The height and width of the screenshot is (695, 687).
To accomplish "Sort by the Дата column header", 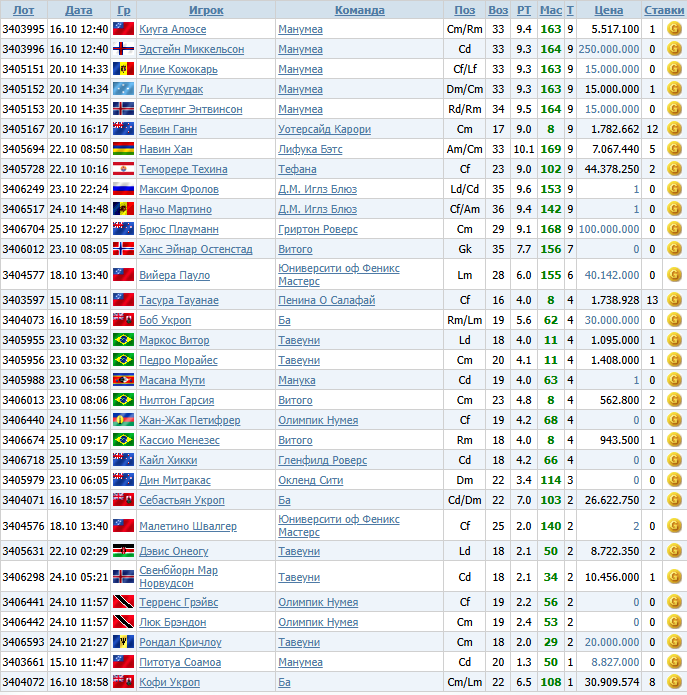I will click(78, 10).
